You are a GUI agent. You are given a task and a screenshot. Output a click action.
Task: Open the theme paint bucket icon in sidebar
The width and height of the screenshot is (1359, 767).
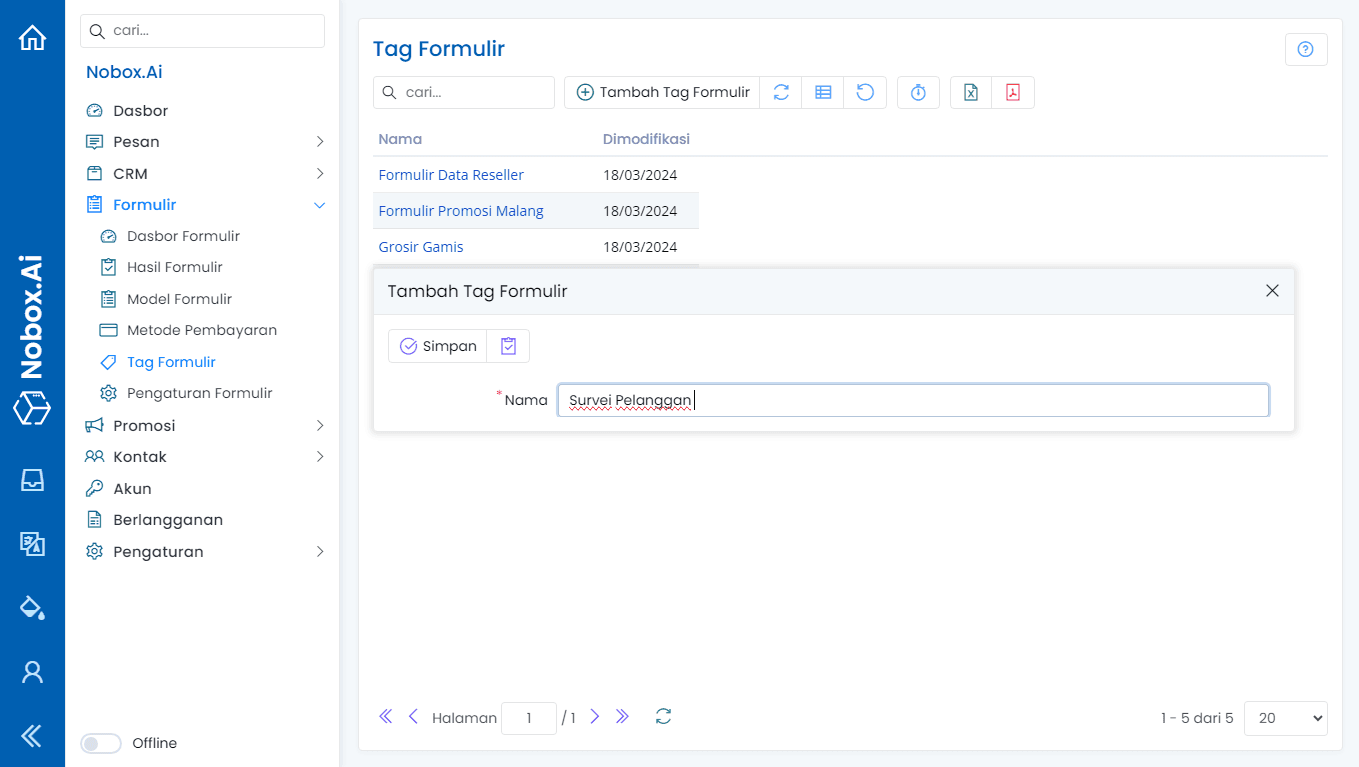[x=32, y=607]
